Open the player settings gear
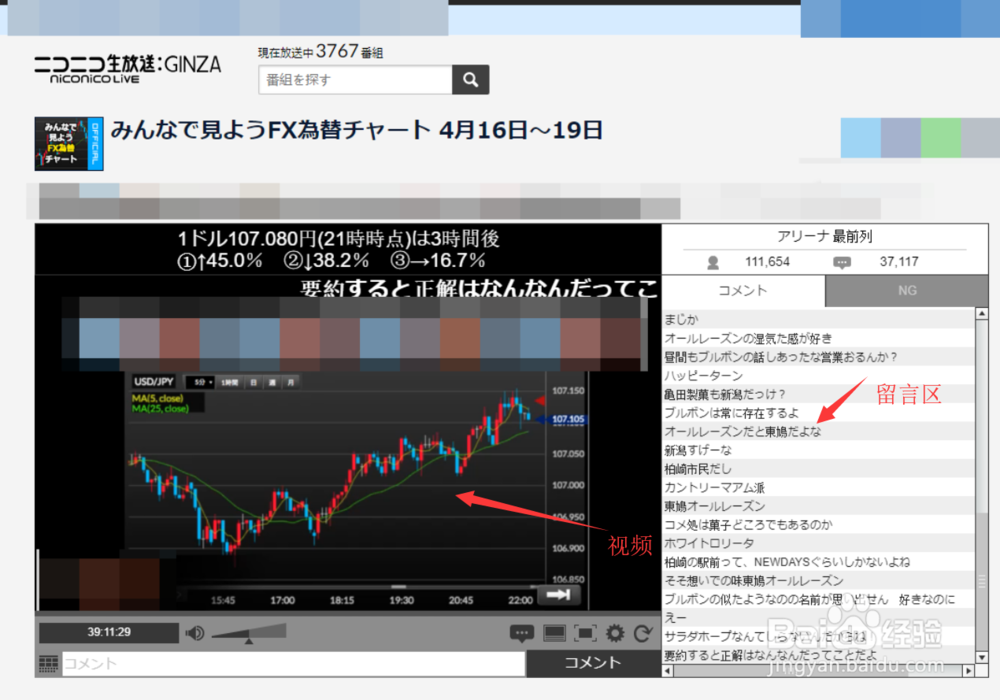The width and height of the screenshot is (1000, 700). coord(617,633)
